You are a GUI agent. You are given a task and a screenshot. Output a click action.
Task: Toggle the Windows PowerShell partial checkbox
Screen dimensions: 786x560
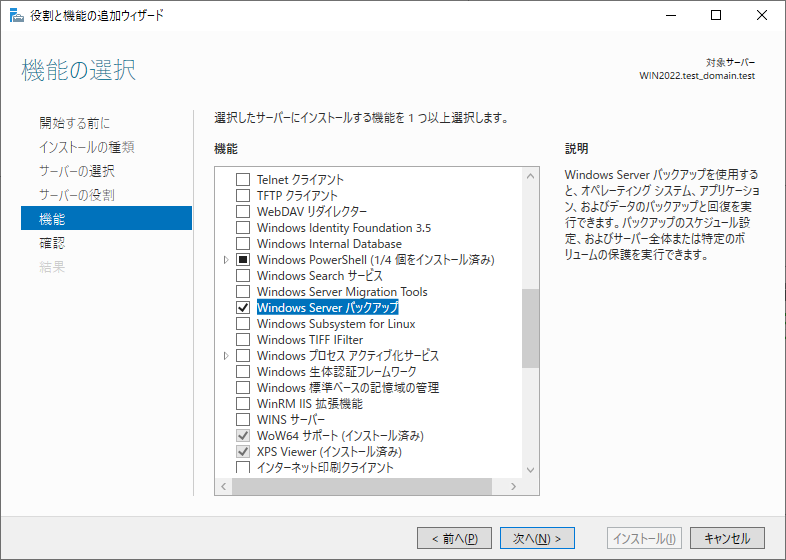[x=243, y=260]
